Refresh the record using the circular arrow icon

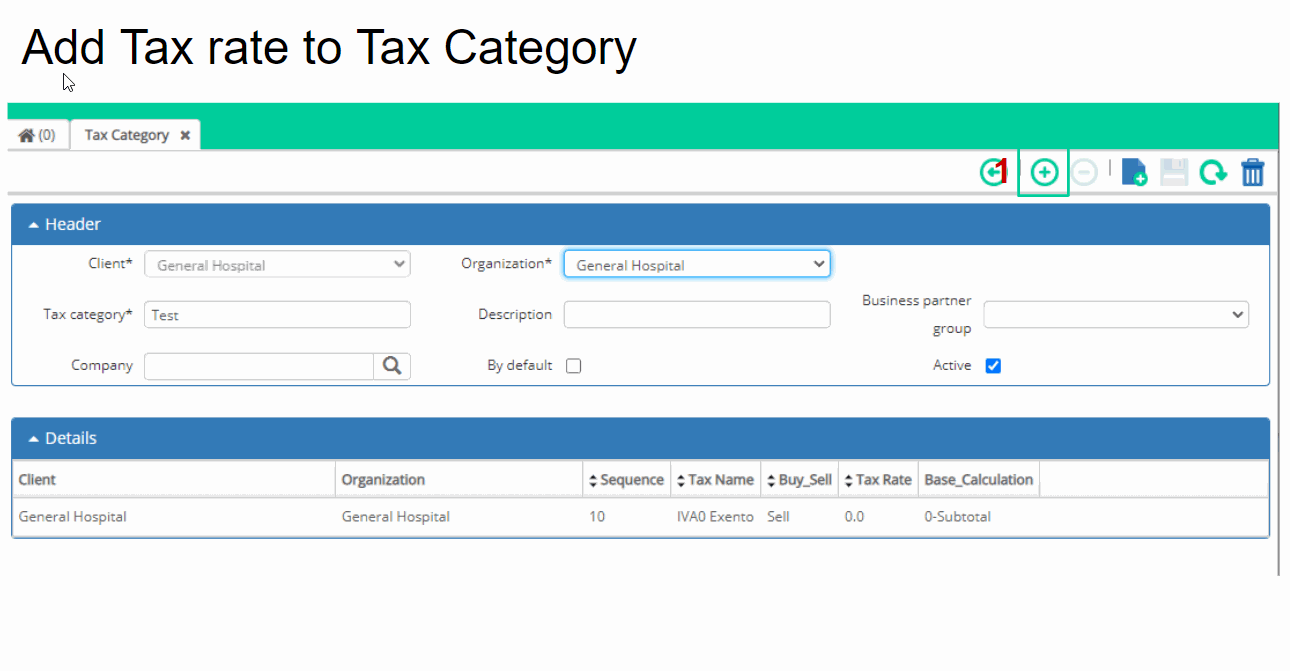[x=1213, y=171]
